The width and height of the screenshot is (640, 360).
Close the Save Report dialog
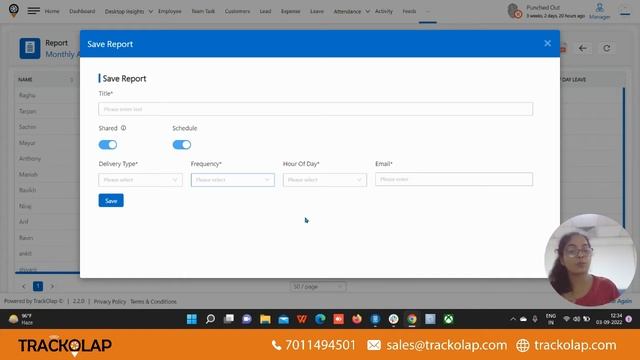(547, 43)
